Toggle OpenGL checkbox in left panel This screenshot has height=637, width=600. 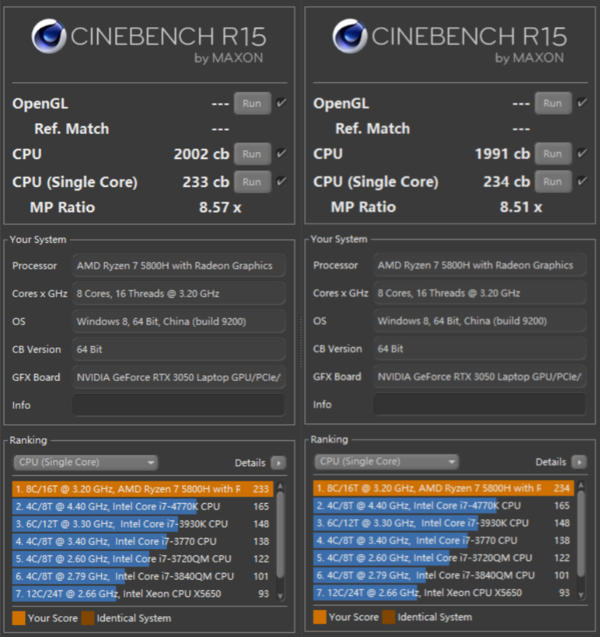coord(281,103)
